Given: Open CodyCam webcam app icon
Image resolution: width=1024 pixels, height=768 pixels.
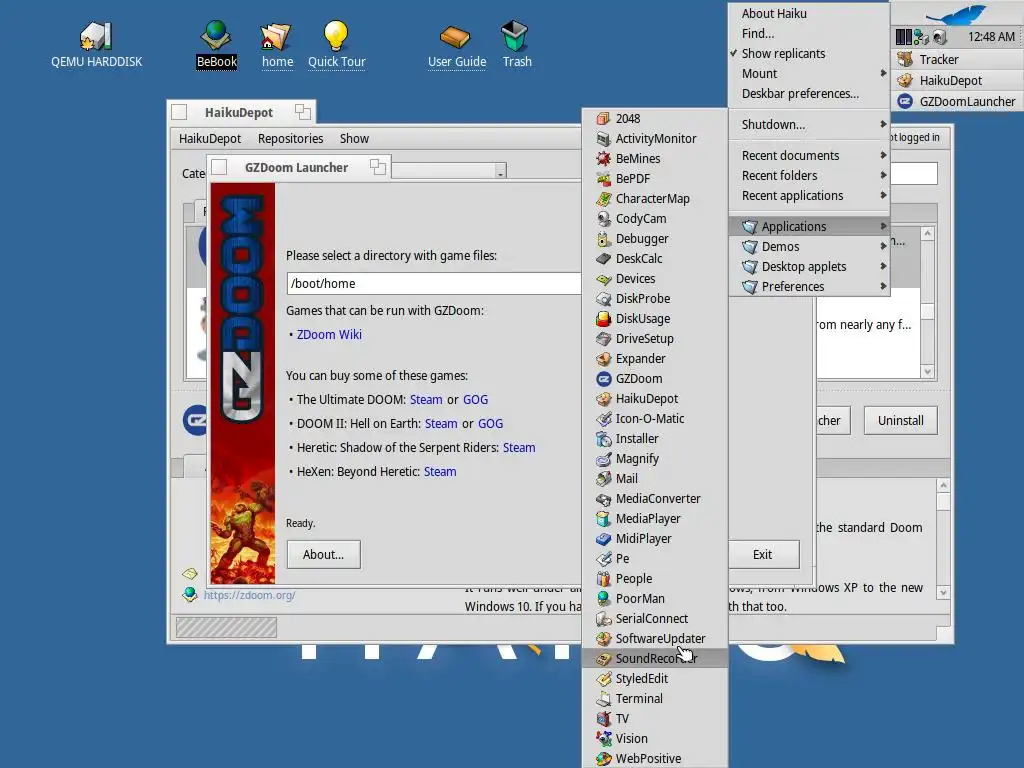Looking at the screenshot, I should [603, 219].
